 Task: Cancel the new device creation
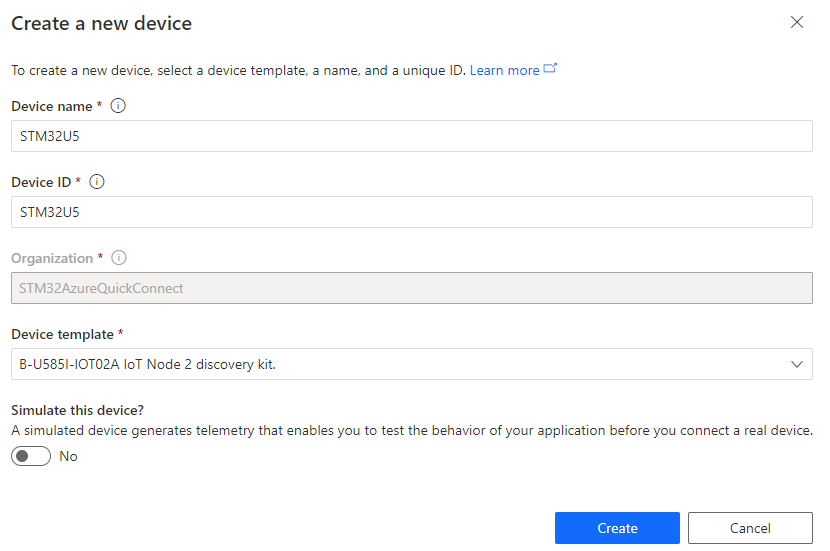[x=750, y=528]
